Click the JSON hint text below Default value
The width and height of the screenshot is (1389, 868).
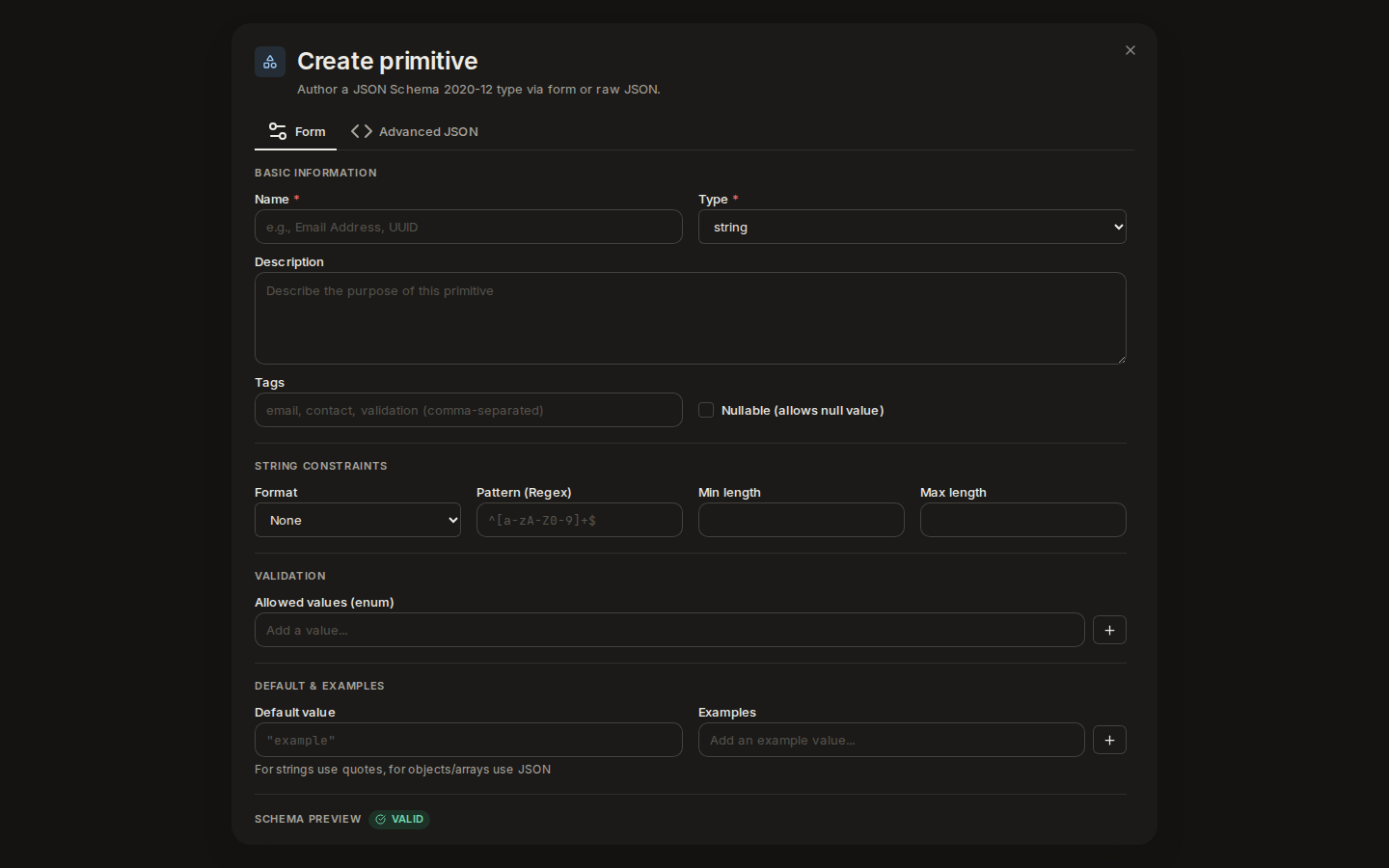click(403, 770)
